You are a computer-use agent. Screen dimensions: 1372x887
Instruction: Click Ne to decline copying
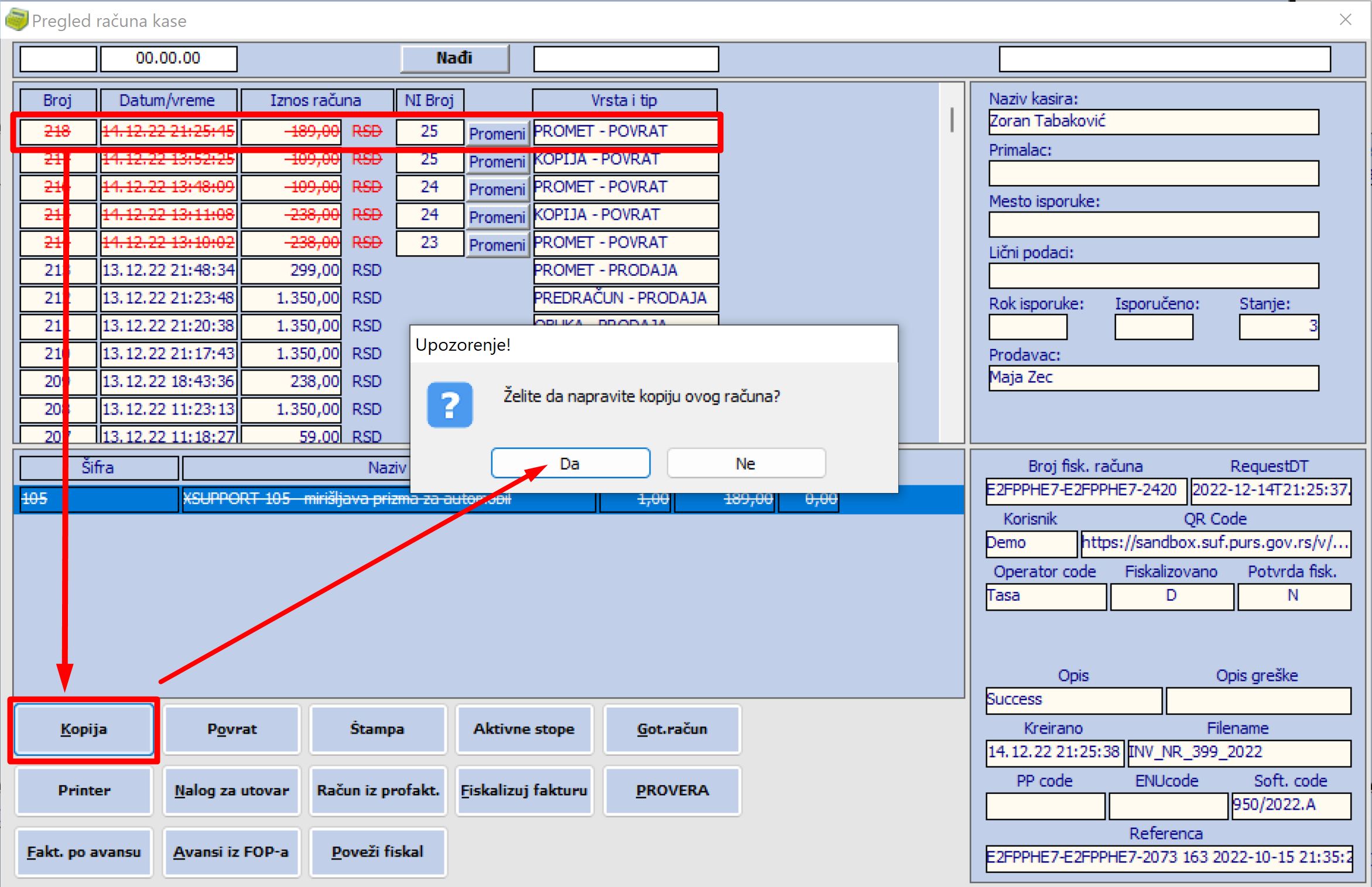pos(746,464)
